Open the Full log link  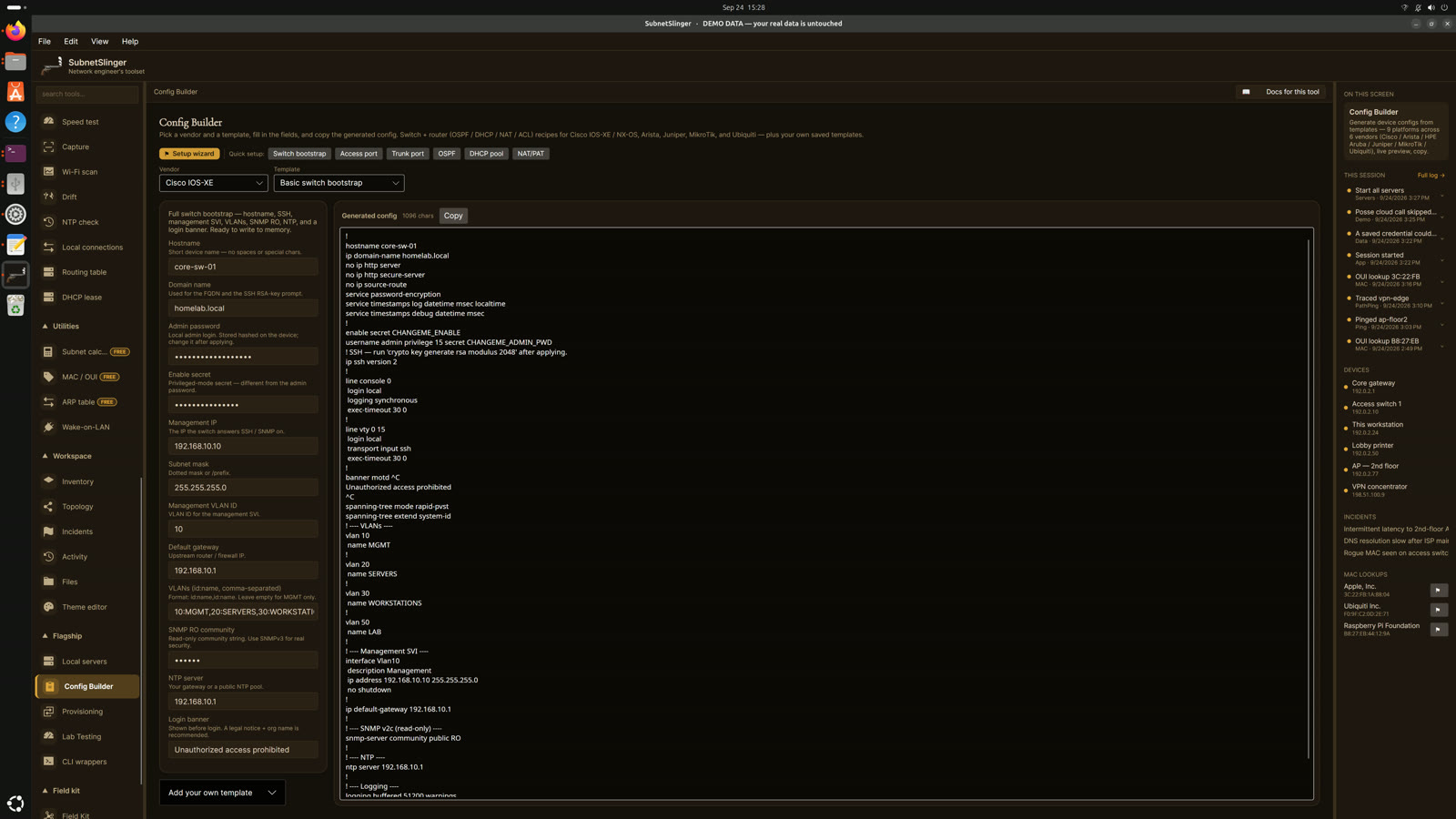pyautogui.click(x=1431, y=176)
